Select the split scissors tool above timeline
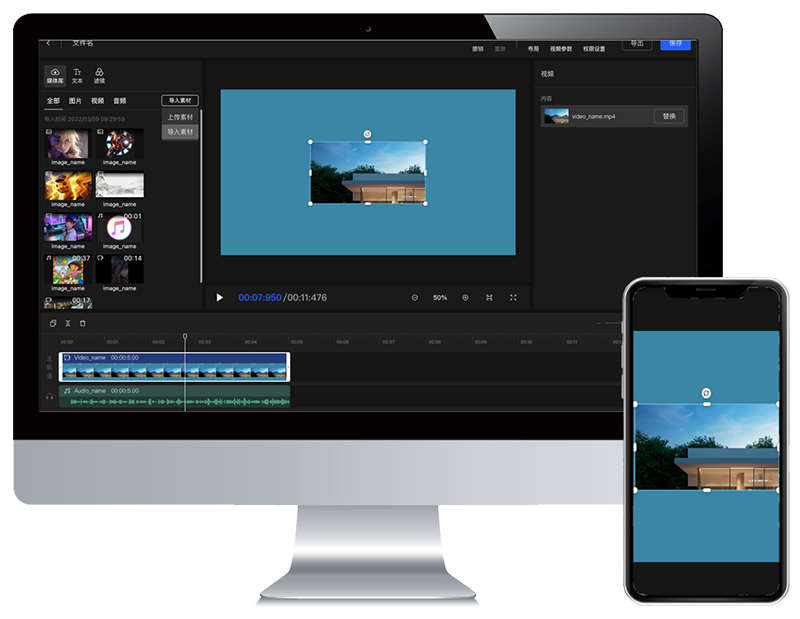Image resolution: width=800 pixels, height=619 pixels. coord(68,323)
